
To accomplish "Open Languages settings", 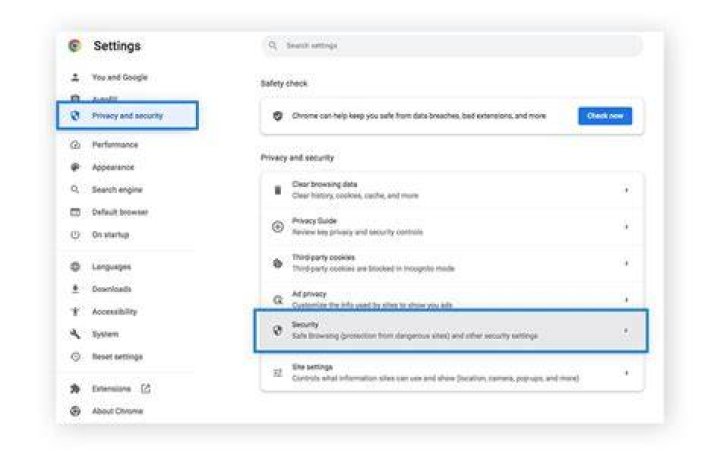I will [112, 267].
